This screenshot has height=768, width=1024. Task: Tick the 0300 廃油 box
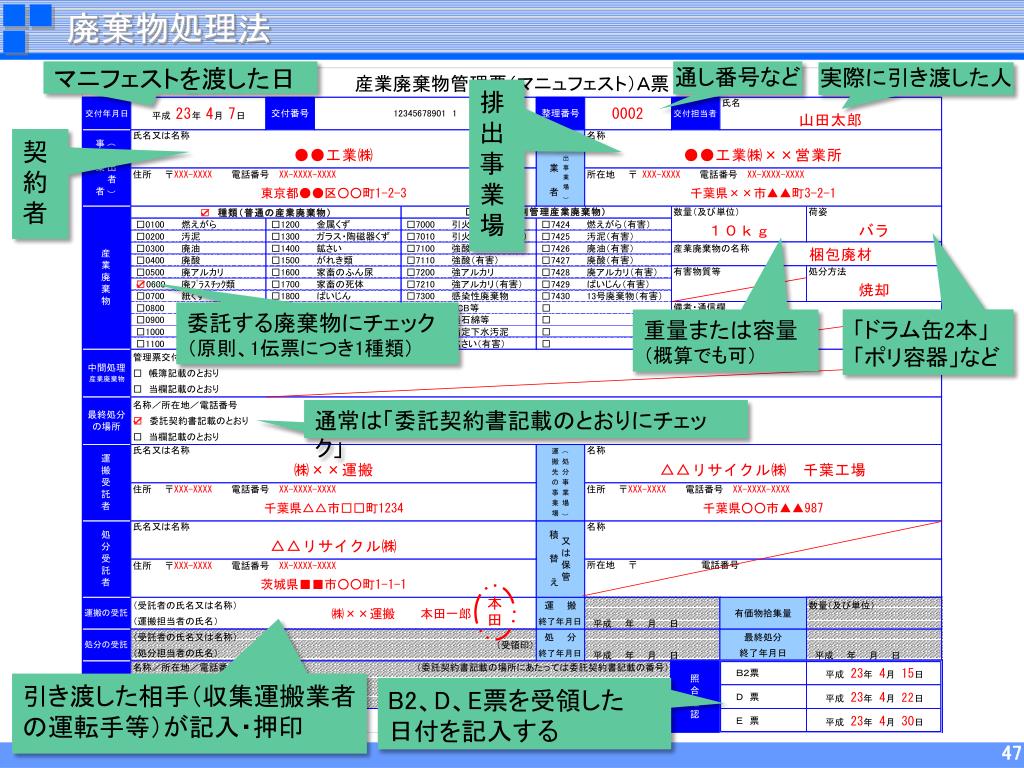[x=140, y=249]
